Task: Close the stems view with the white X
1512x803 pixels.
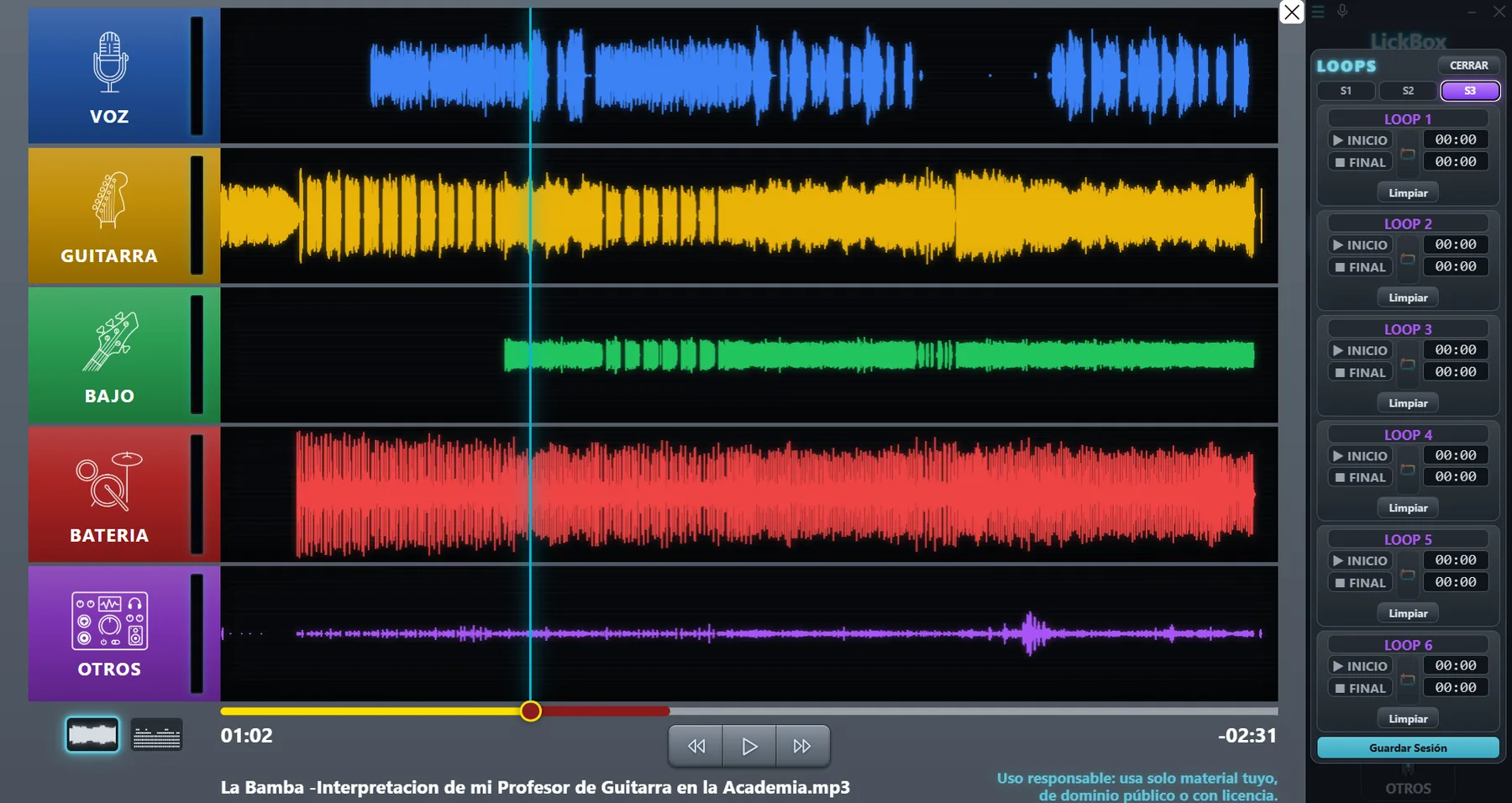Action: 1292,12
